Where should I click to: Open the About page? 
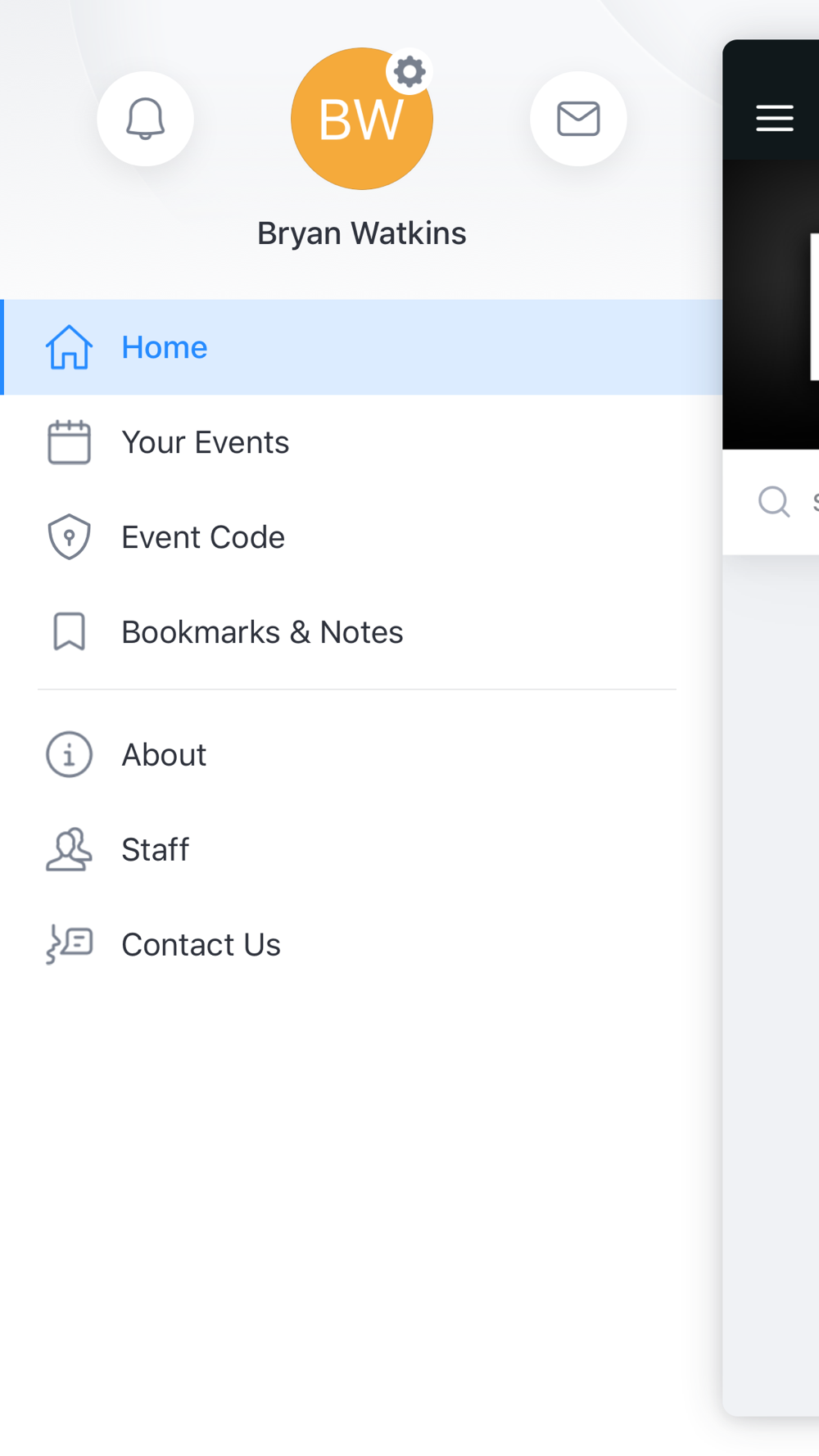click(x=361, y=754)
